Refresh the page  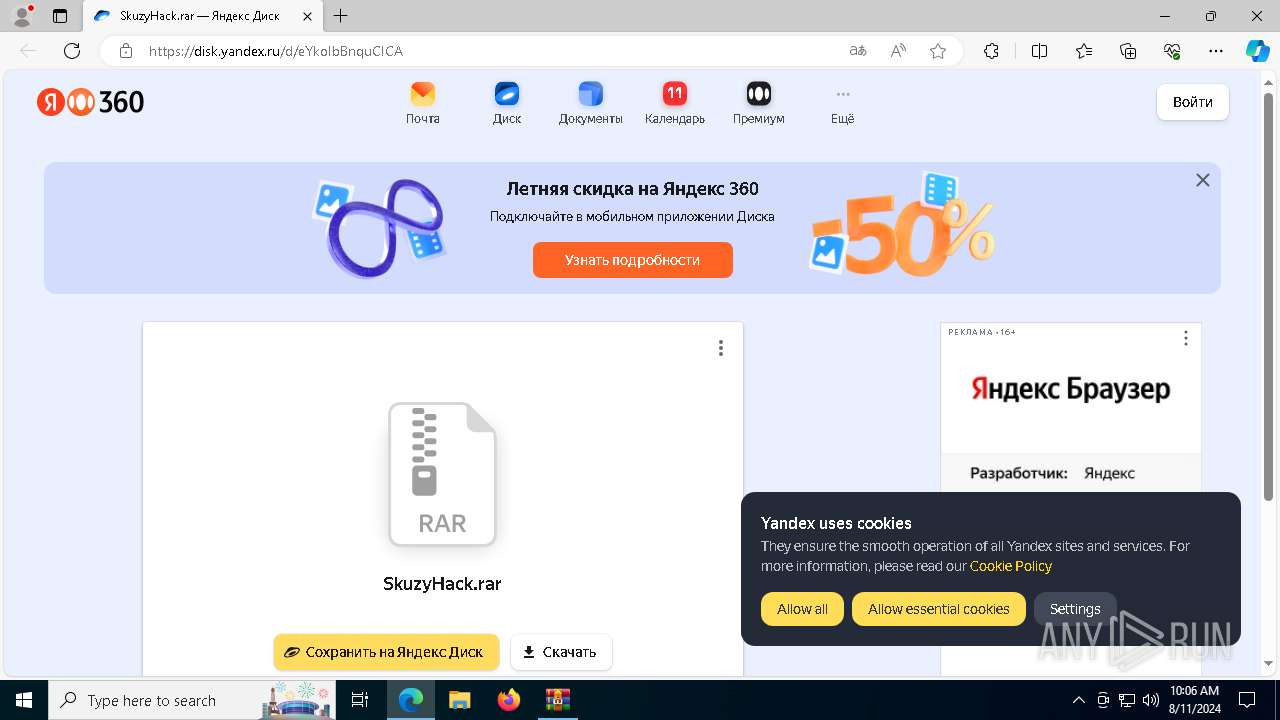click(72, 51)
